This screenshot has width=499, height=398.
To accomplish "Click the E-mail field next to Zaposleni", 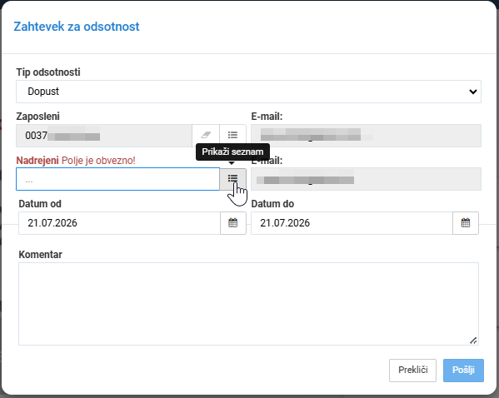I will click(366, 135).
